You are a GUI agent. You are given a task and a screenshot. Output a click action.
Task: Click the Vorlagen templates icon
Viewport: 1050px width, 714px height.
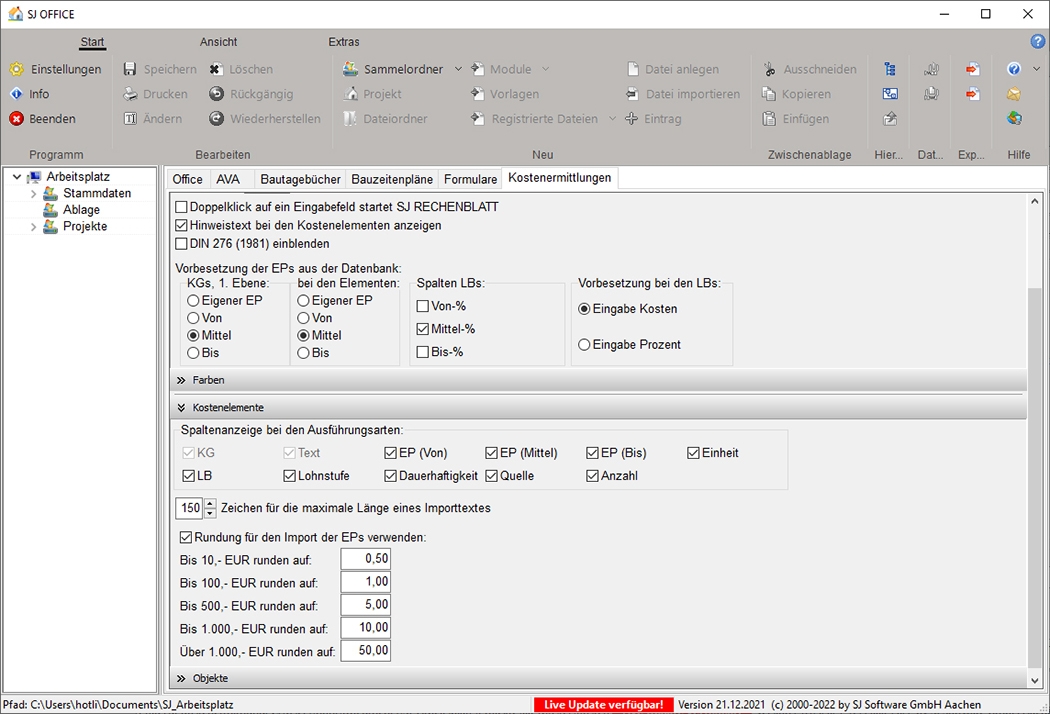(x=477, y=94)
